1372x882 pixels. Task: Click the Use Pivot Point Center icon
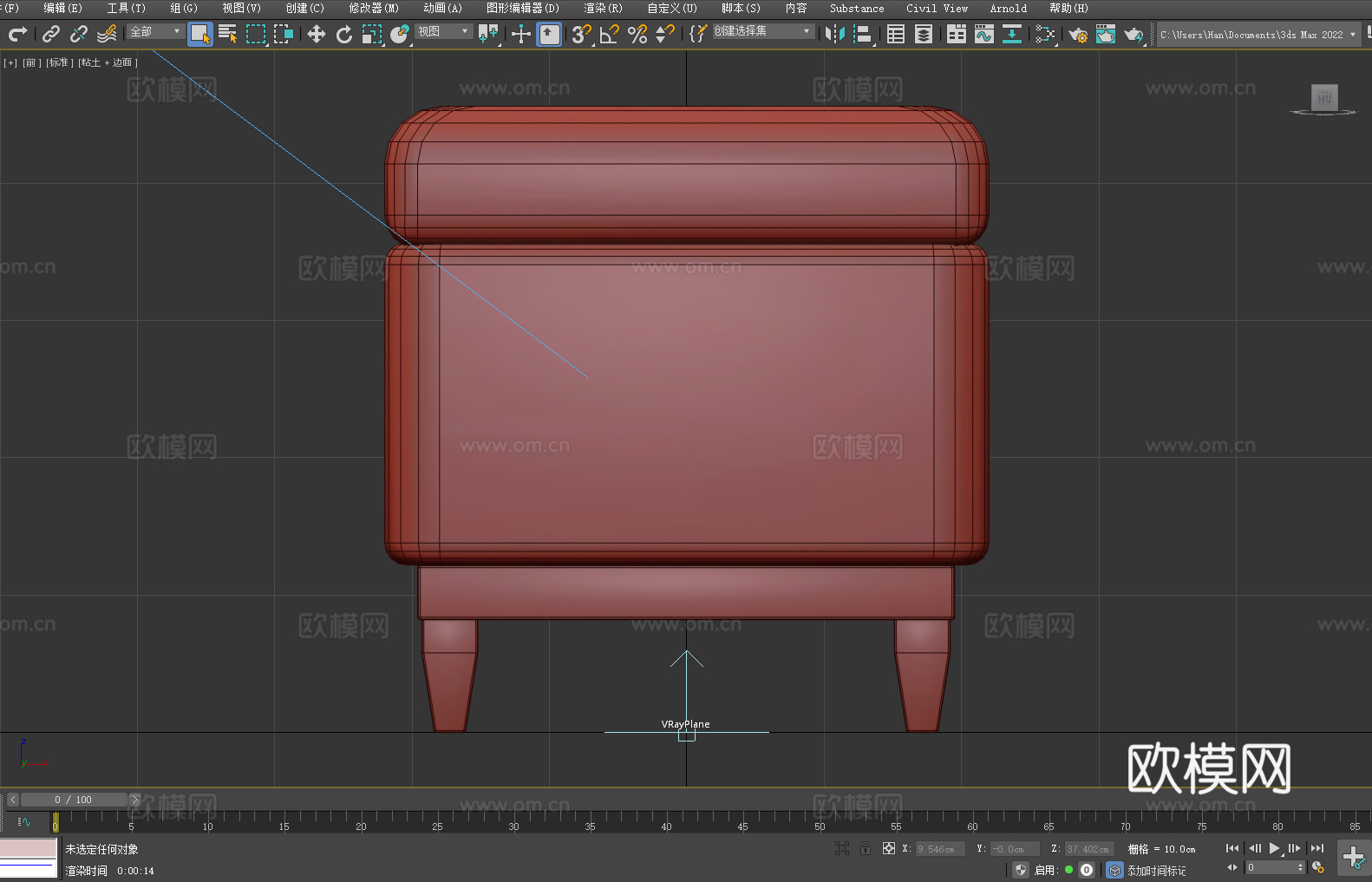click(488, 34)
